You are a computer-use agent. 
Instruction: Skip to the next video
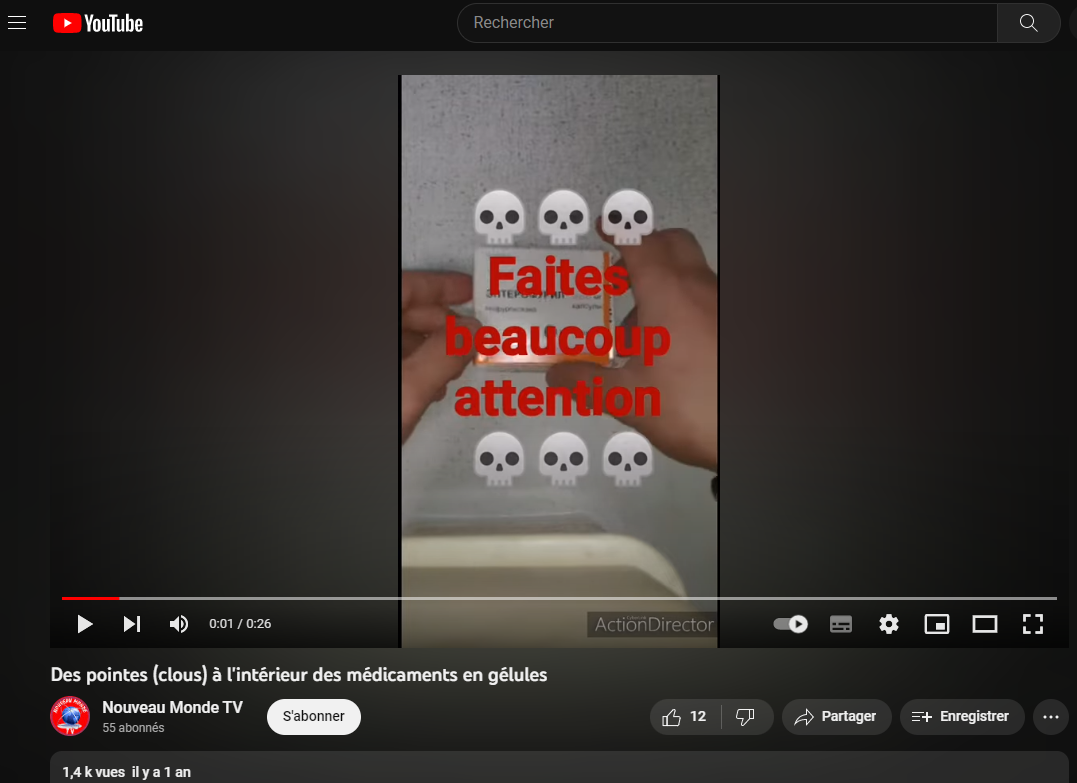132,624
